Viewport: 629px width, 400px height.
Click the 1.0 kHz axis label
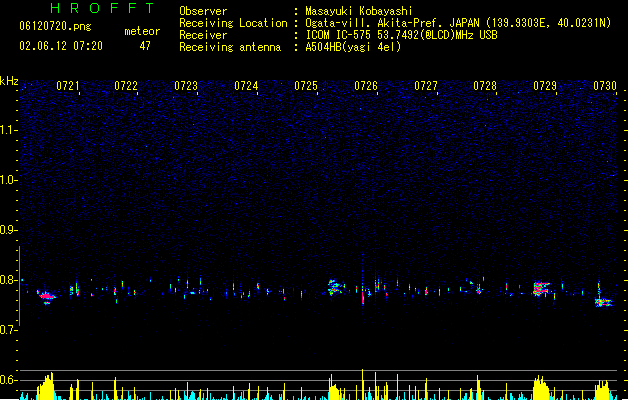tap(8, 180)
